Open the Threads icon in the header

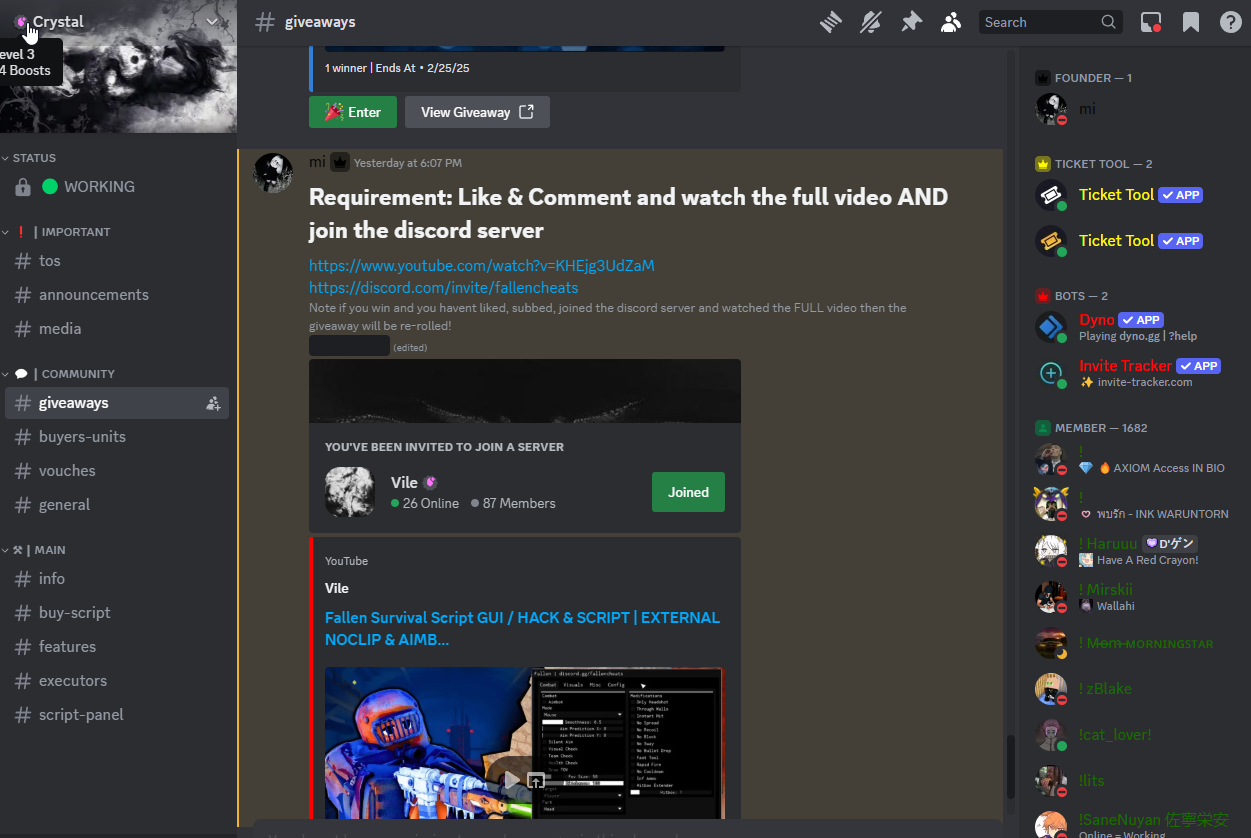pyautogui.click(x=832, y=22)
